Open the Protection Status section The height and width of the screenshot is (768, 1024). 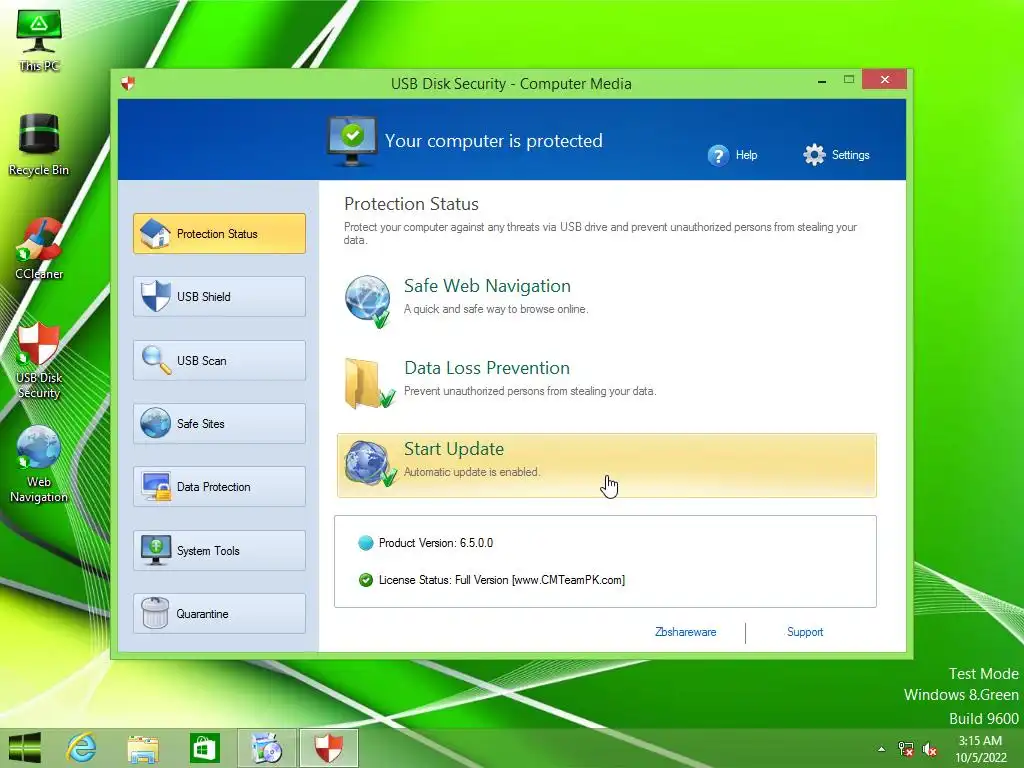click(x=219, y=233)
